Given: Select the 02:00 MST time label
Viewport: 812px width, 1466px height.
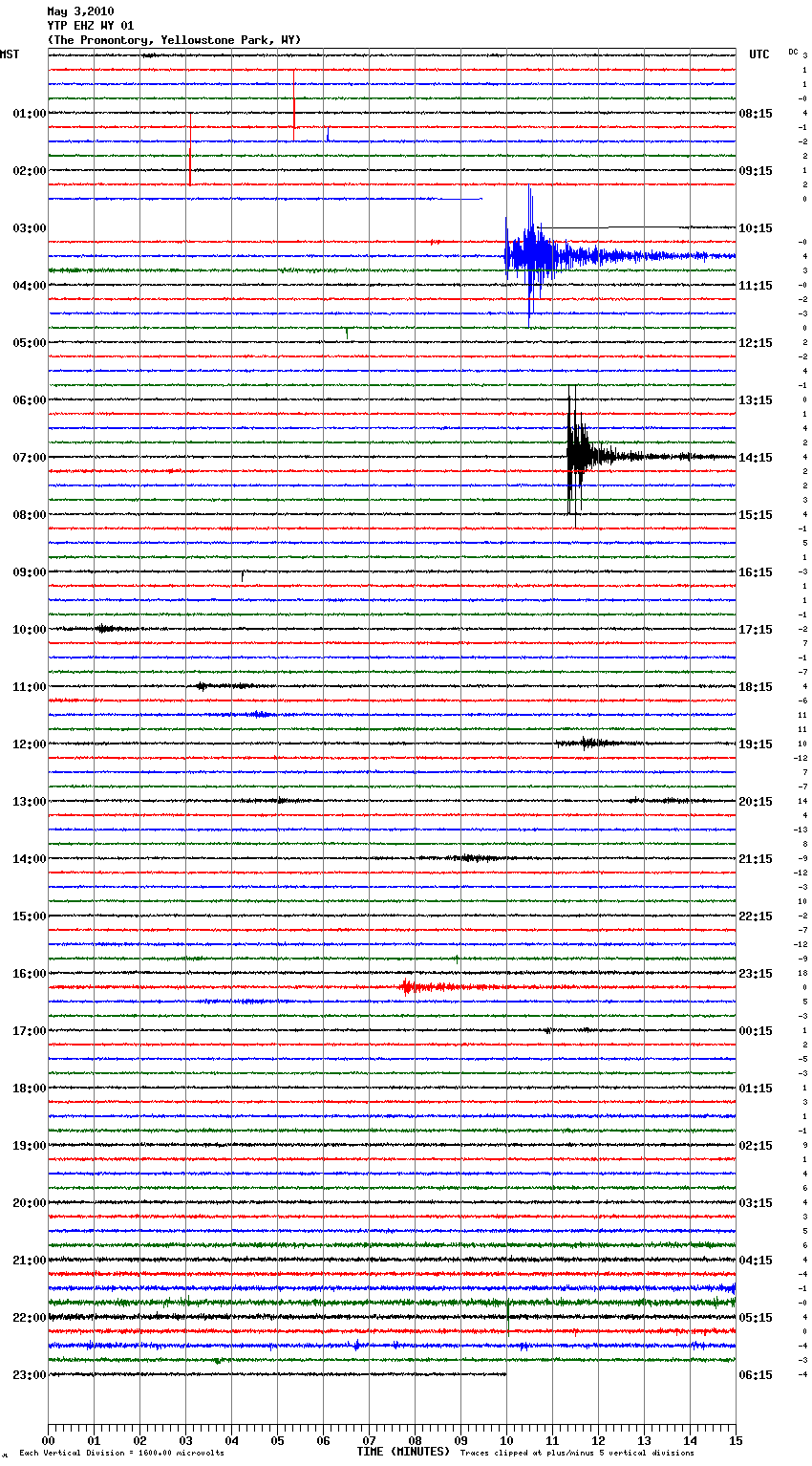Looking at the screenshot, I should 30,171.
